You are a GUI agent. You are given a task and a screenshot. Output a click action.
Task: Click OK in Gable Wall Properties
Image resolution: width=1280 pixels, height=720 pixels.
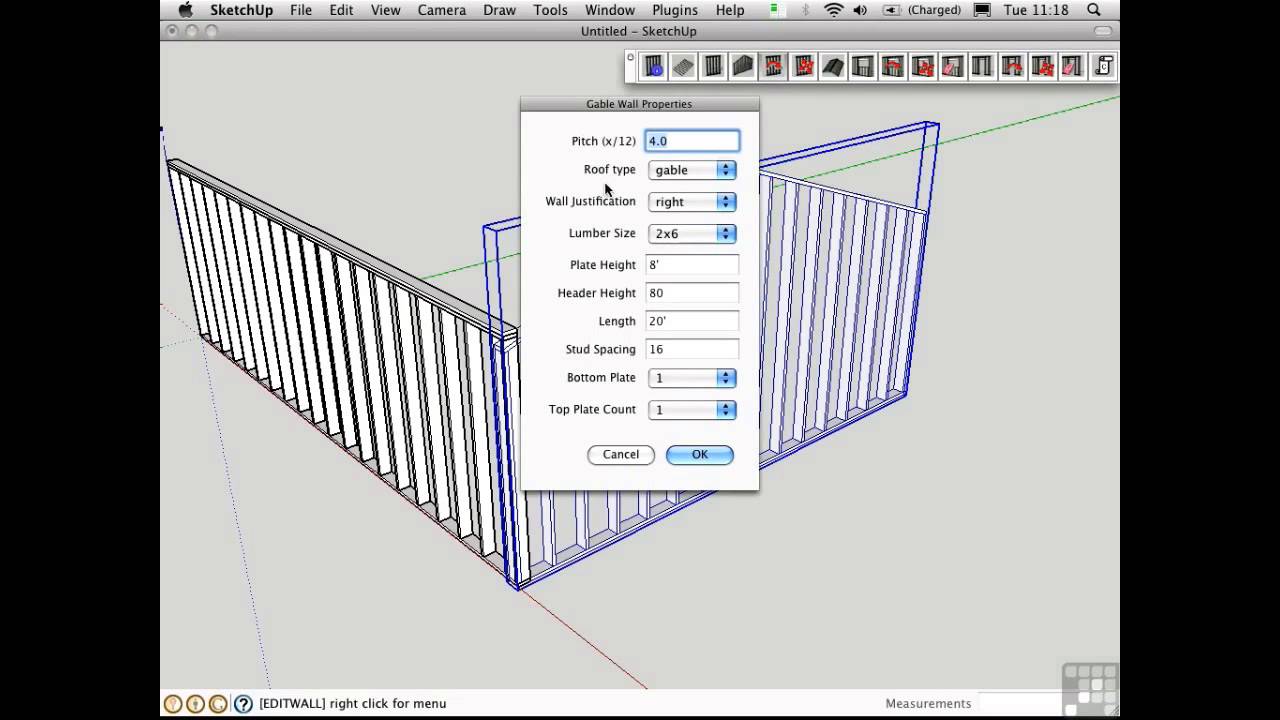tap(699, 455)
